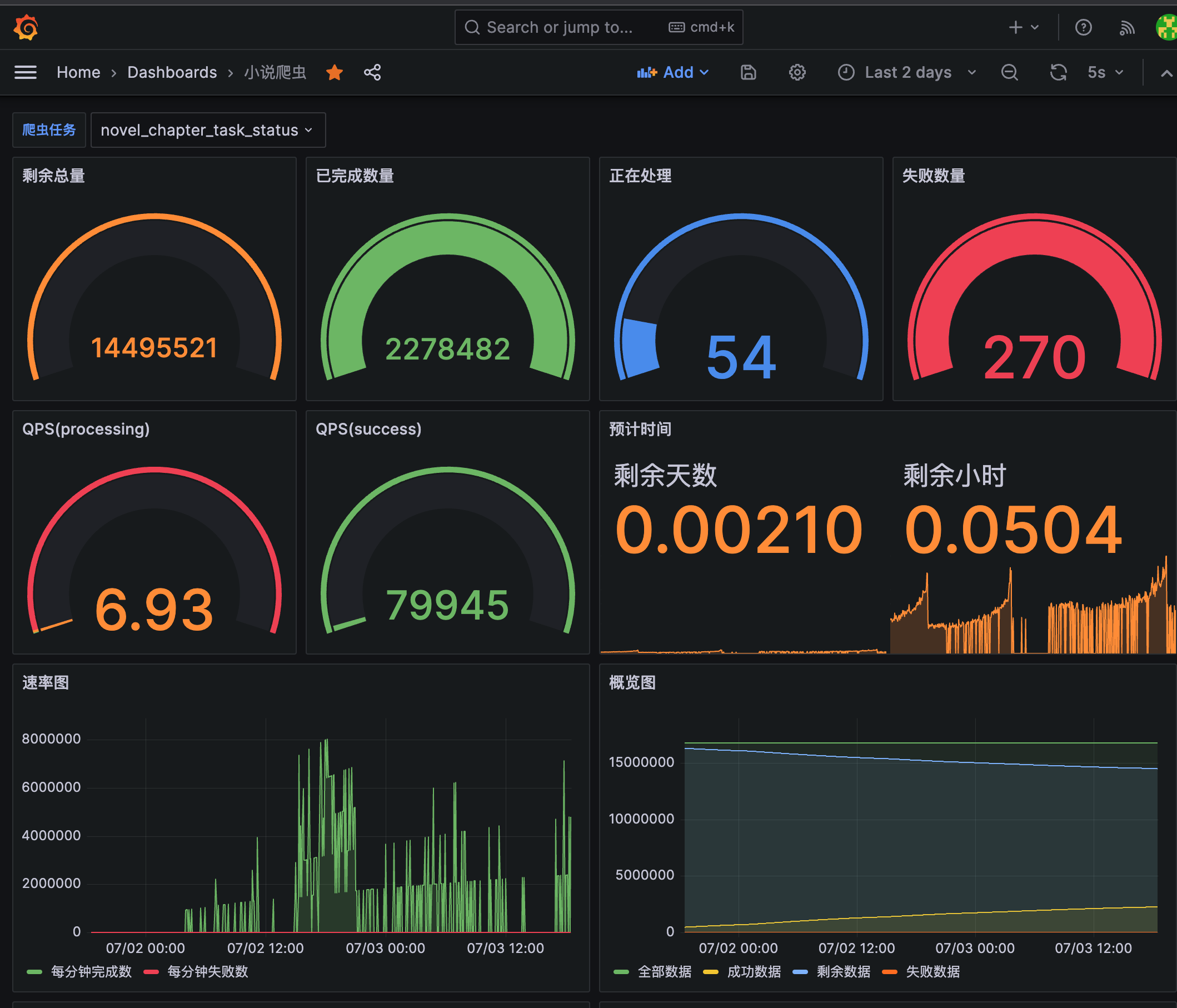Collapse the top toolbar with chevron
This screenshot has height=1008, width=1177.
(1166, 73)
